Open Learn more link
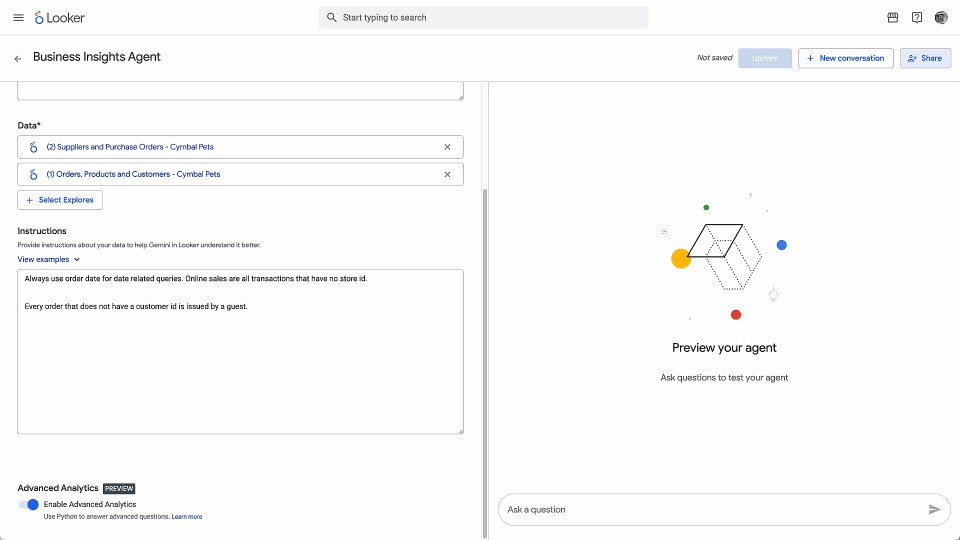Image resolution: width=960 pixels, height=540 pixels. pos(187,517)
